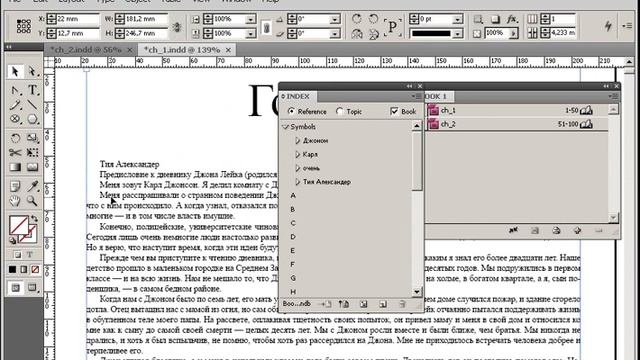Image resolution: width=640 pixels, height=360 pixels.
Task: Select the Pencil tool
Action: [15, 105]
